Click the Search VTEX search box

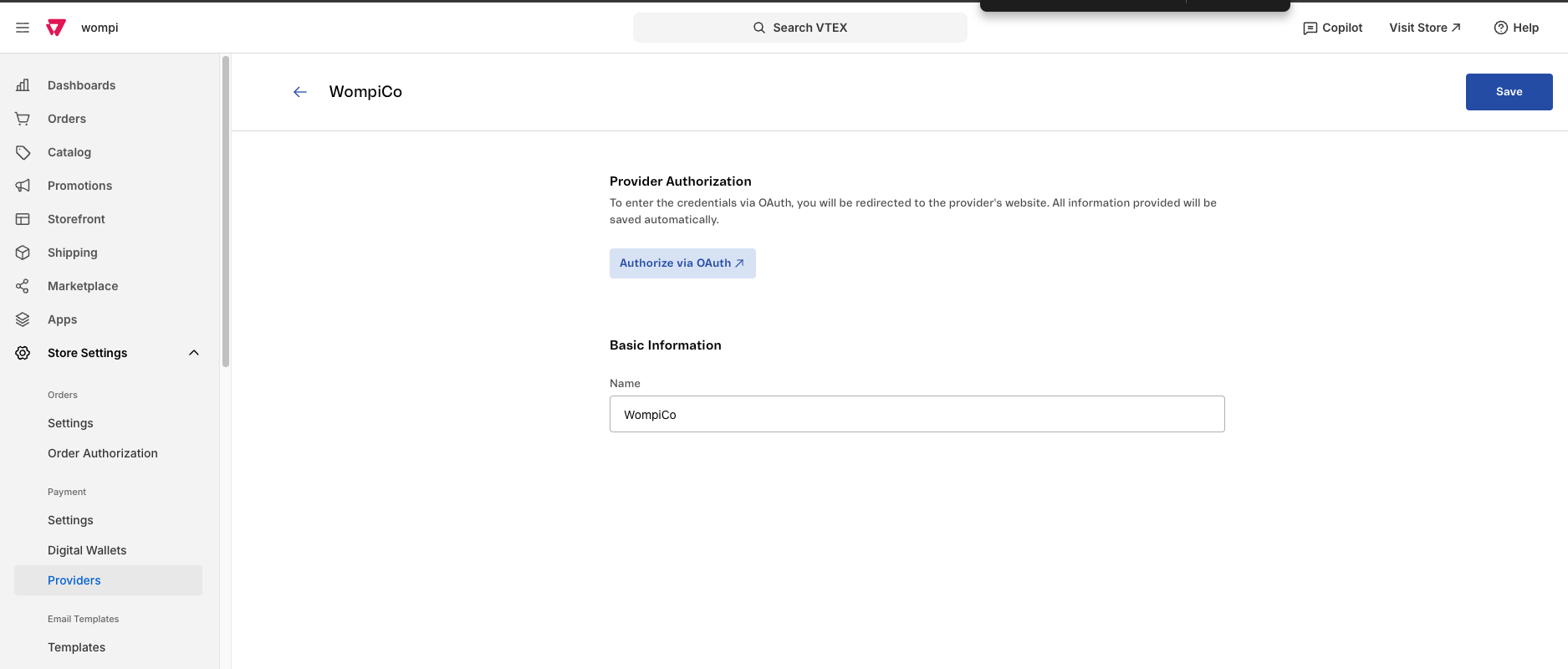(x=800, y=28)
